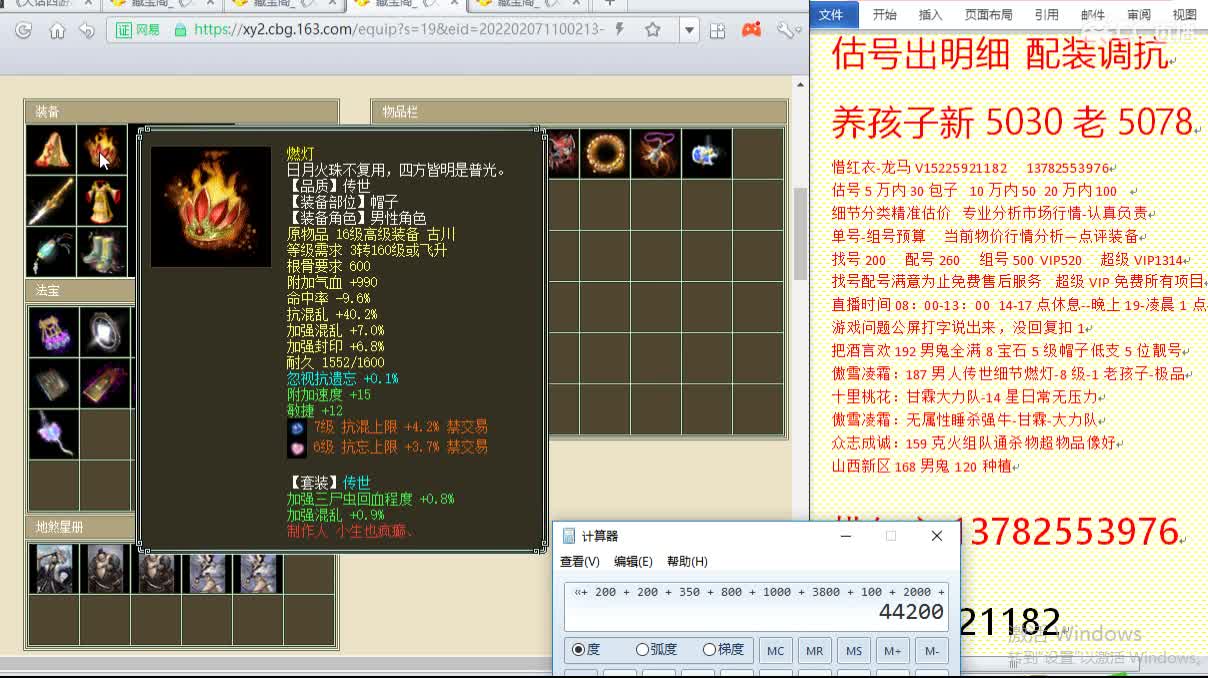1208x678 pixels.
Task: Open calculator 查看(V) menu
Action: click(x=580, y=562)
